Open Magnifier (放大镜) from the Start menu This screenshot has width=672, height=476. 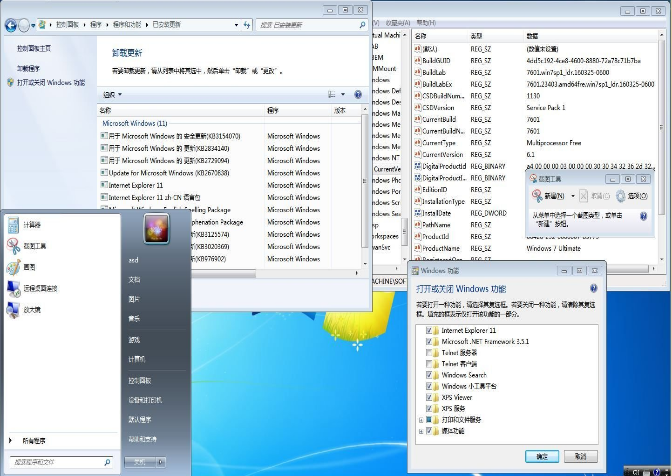pos(23,309)
